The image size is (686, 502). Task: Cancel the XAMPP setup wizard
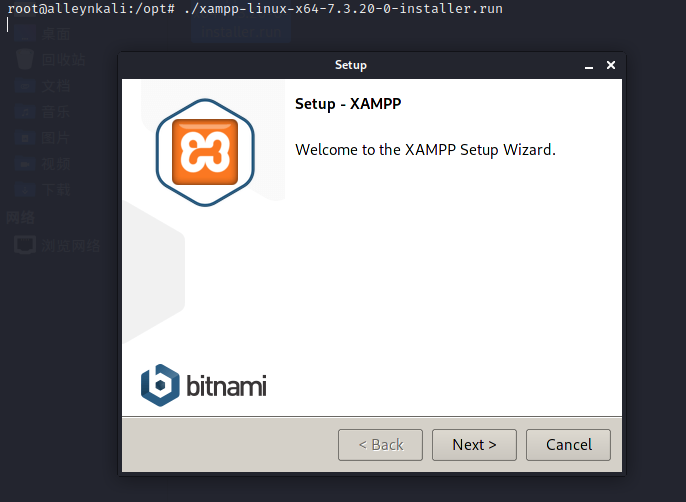tap(568, 445)
